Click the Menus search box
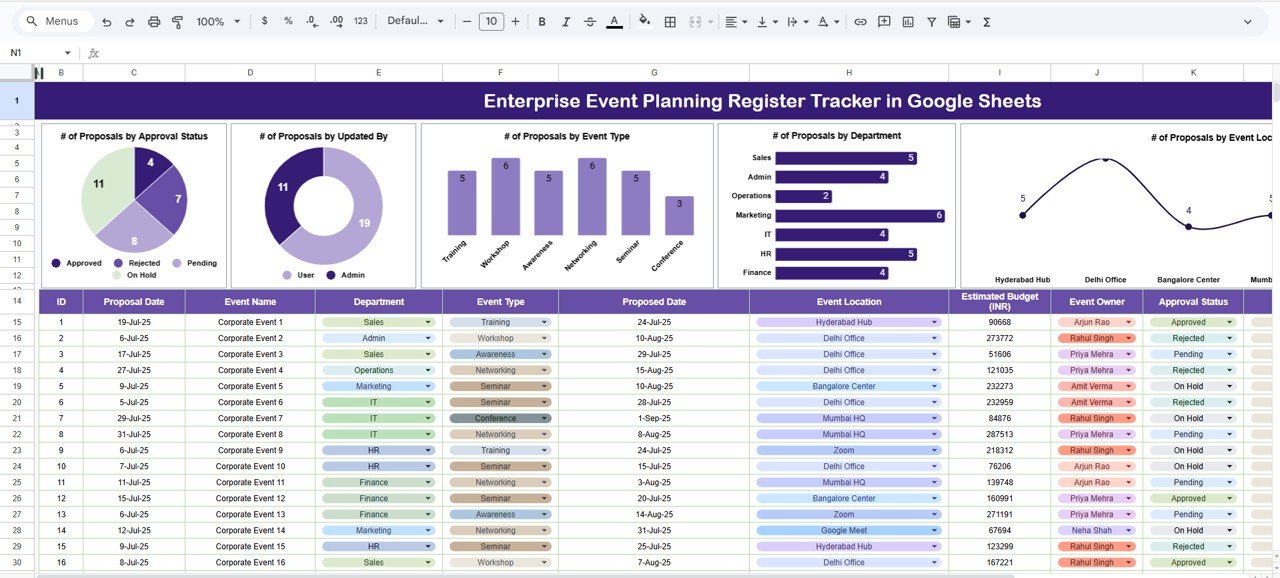Image resolution: width=1280 pixels, height=578 pixels. pyautogui.click(x=60, y=21)
